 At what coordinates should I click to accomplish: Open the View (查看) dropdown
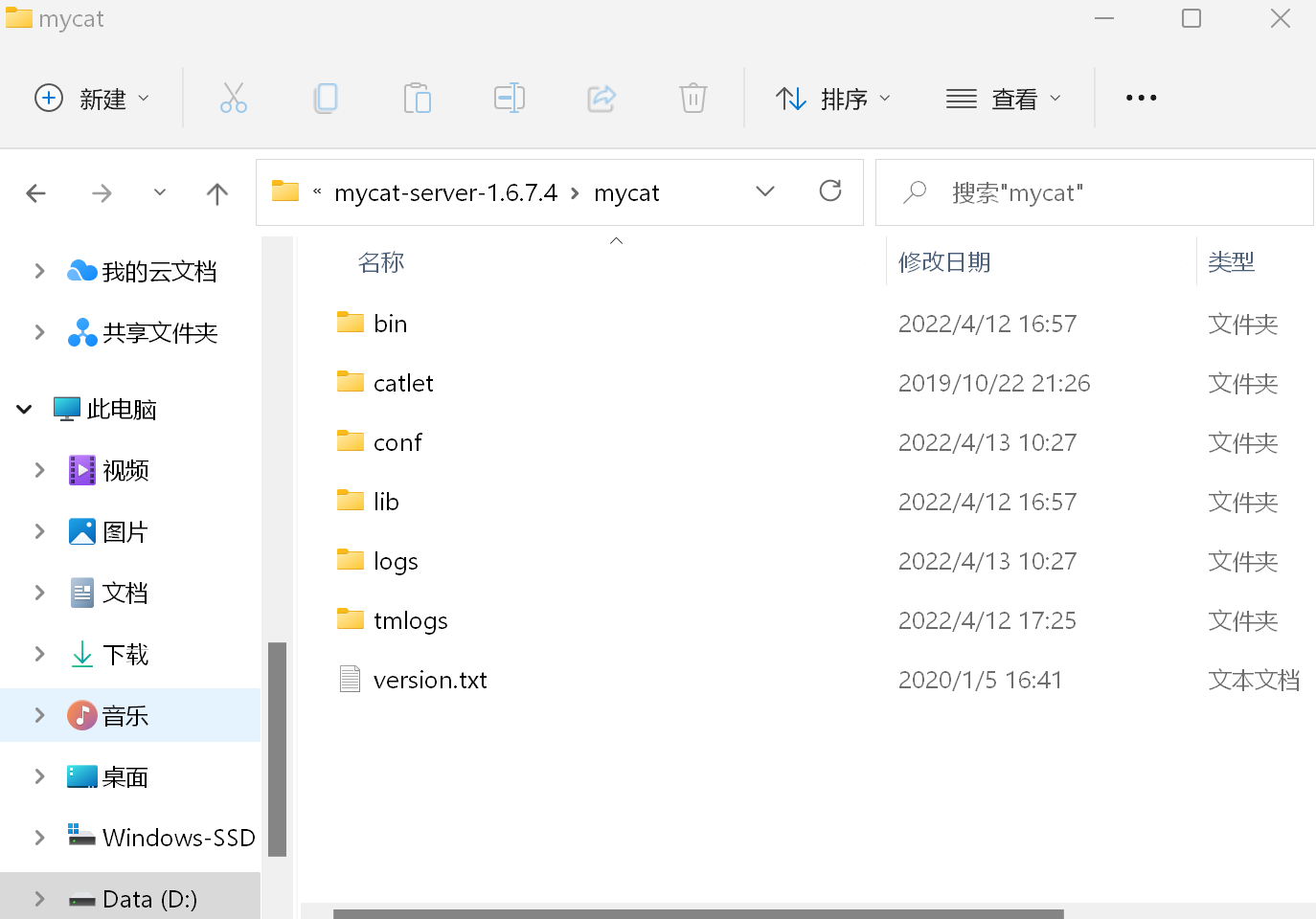[1004, 99]
